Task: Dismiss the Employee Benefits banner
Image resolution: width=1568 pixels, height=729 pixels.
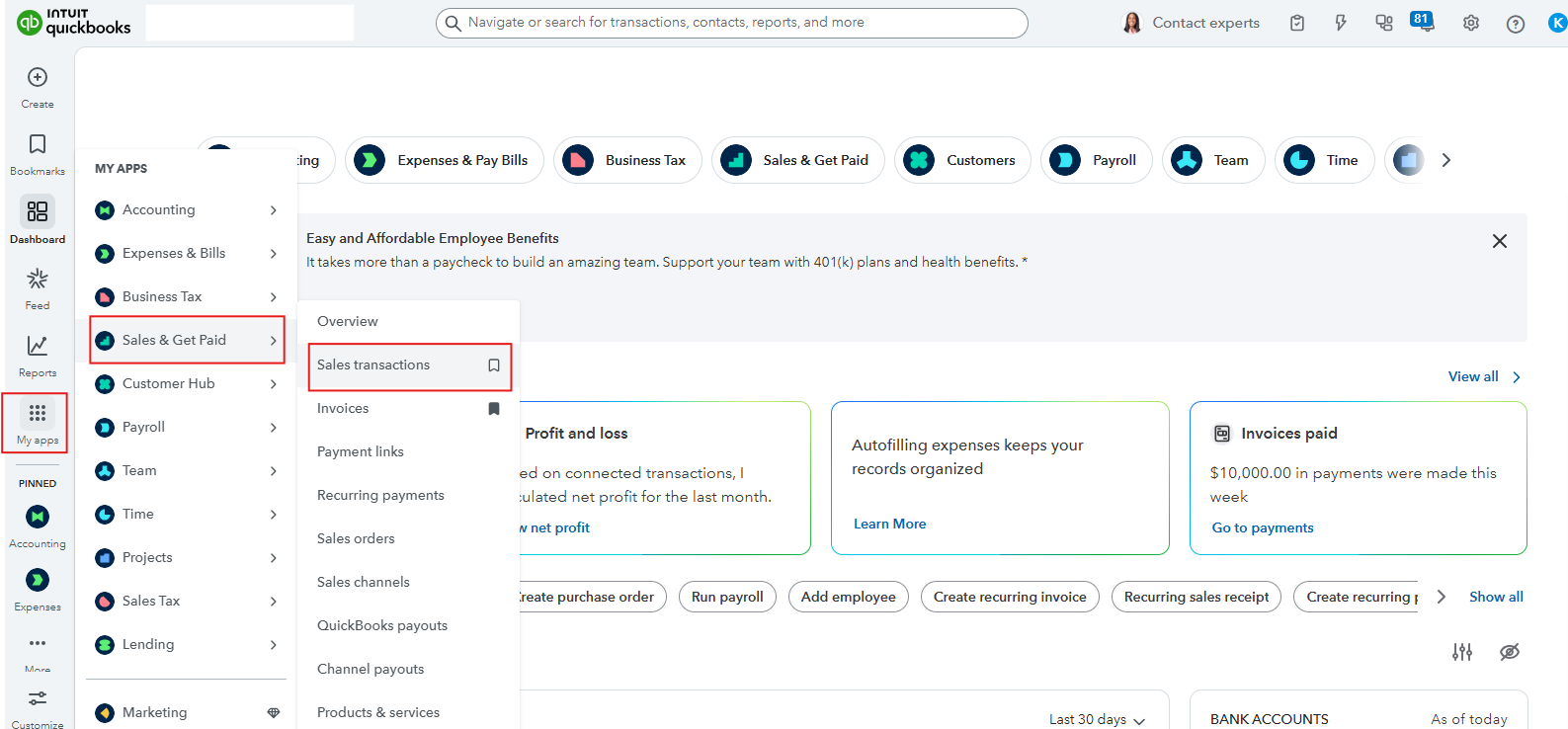Action: coord(1500,241)
